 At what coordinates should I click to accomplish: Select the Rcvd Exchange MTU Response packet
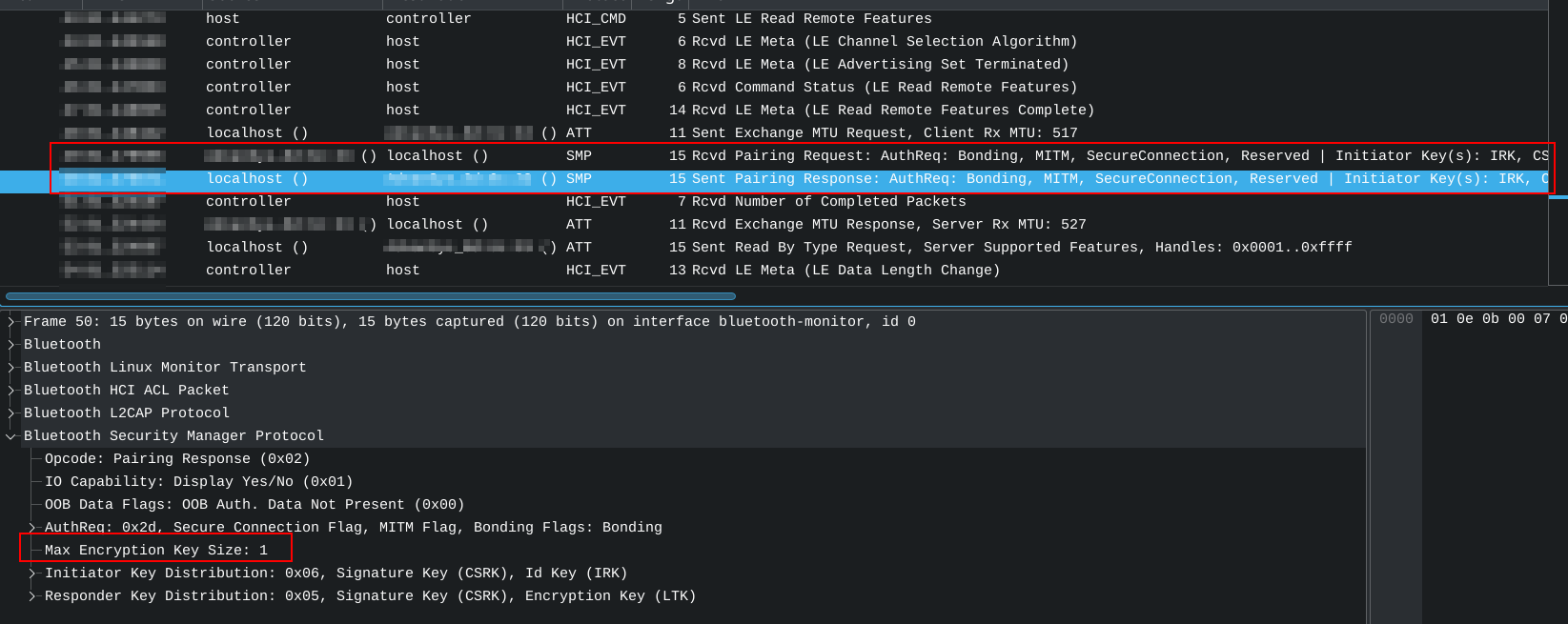tap(858, 225)
